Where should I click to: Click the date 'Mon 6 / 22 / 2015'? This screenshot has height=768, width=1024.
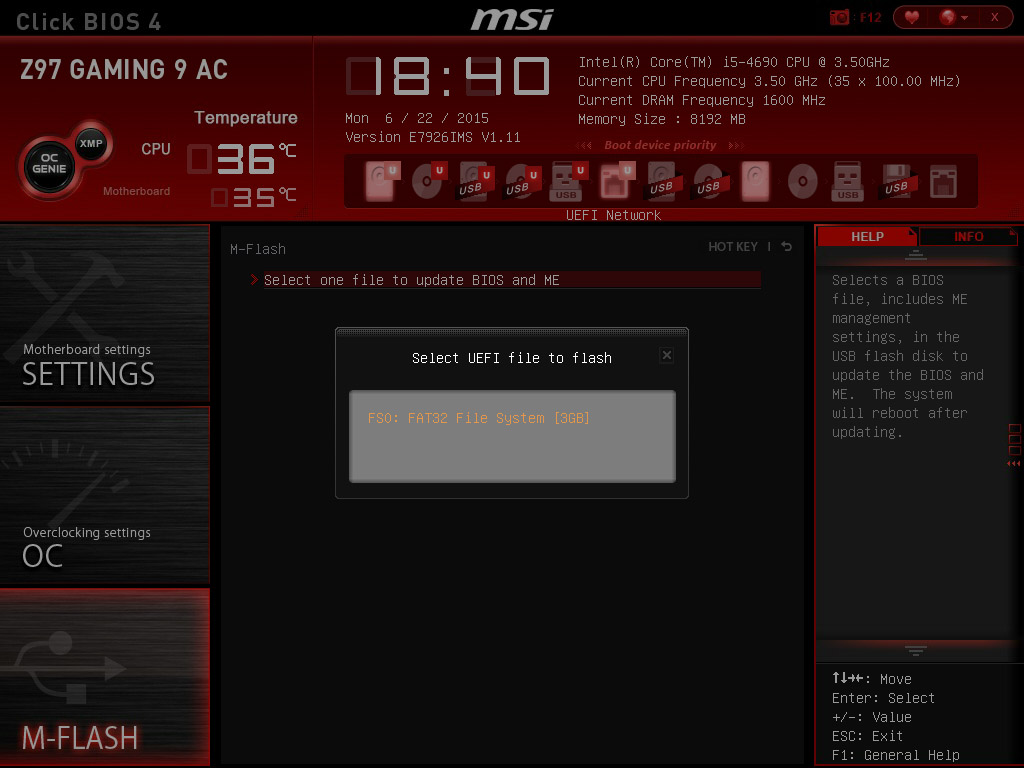click(417, 118)
